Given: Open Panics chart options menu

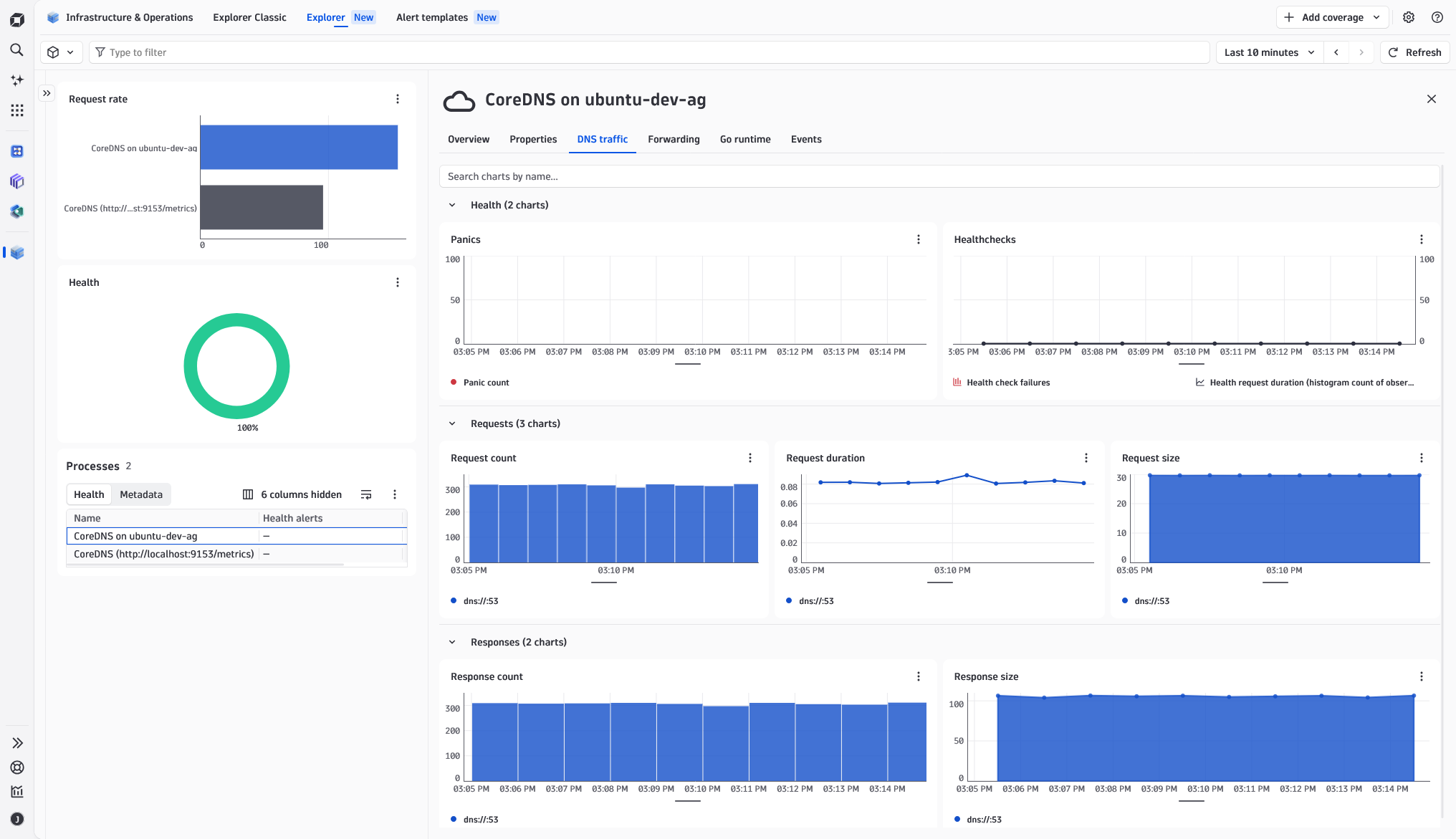Looking at the screenshot, I should [919, 239].
